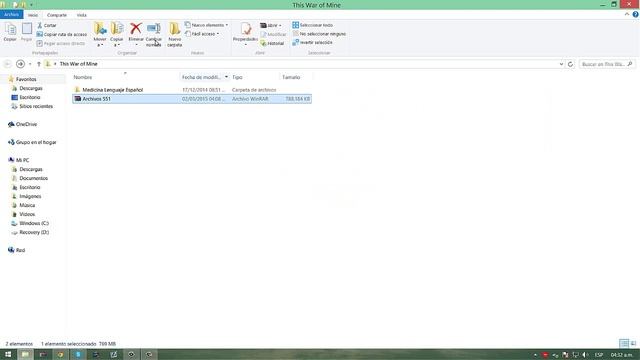Click the Propiedades icon
Viewport: 640px width, 360px height.
tap(246, 29)
